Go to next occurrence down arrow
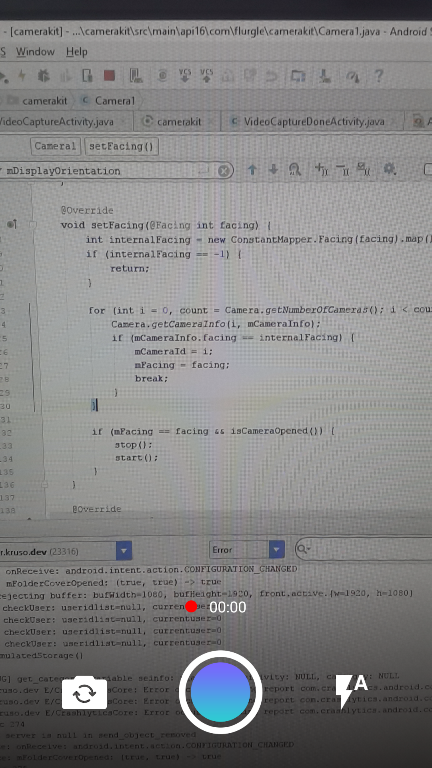The height and width of the screenshot is (768, 432). pos(273,170)
